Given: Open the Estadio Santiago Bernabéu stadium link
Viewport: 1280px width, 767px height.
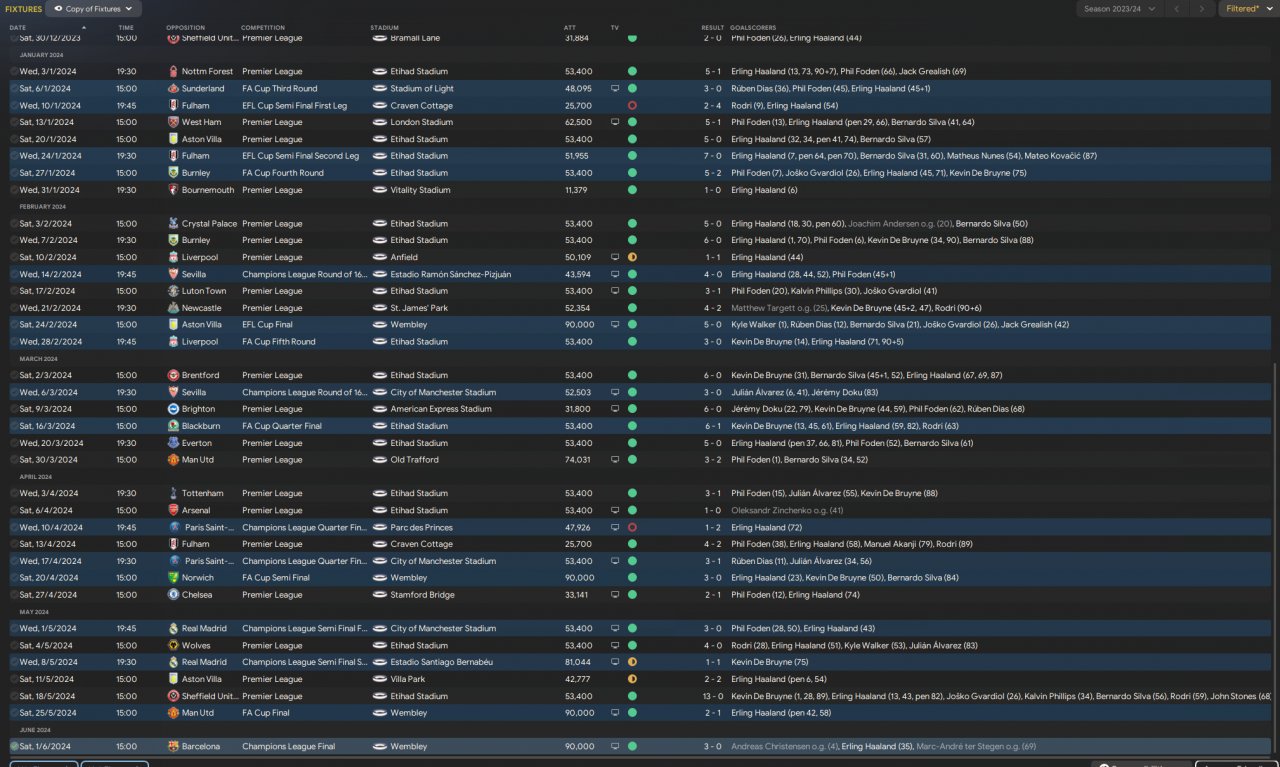Looking at the screenshot, I should pyautogui.click(x=441, y=662).
